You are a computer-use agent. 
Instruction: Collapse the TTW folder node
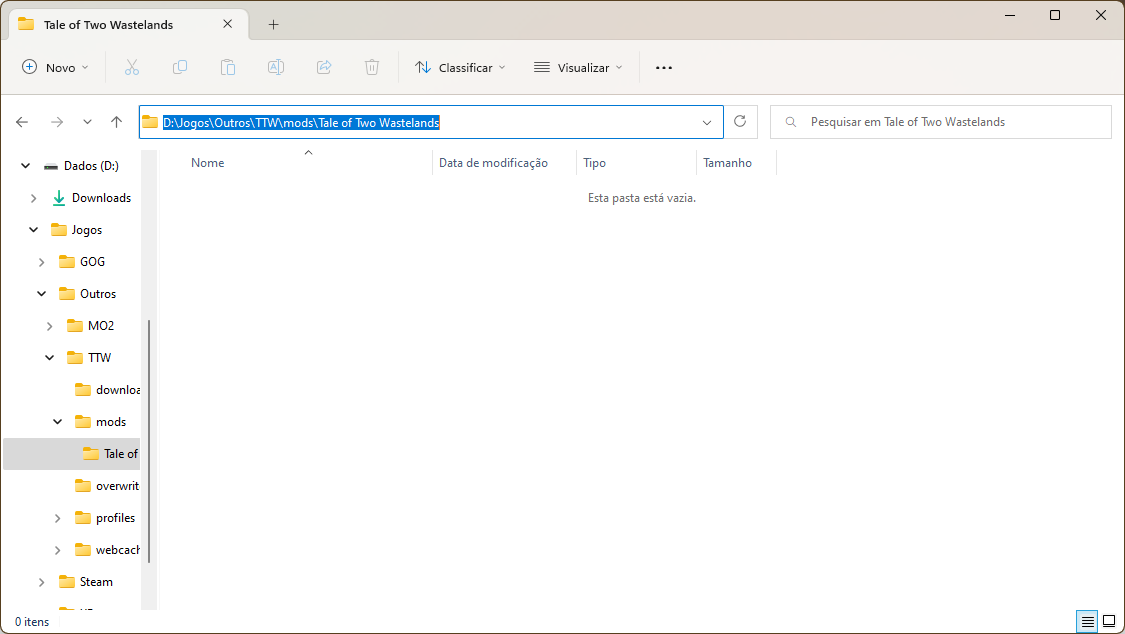coord(50,357)
